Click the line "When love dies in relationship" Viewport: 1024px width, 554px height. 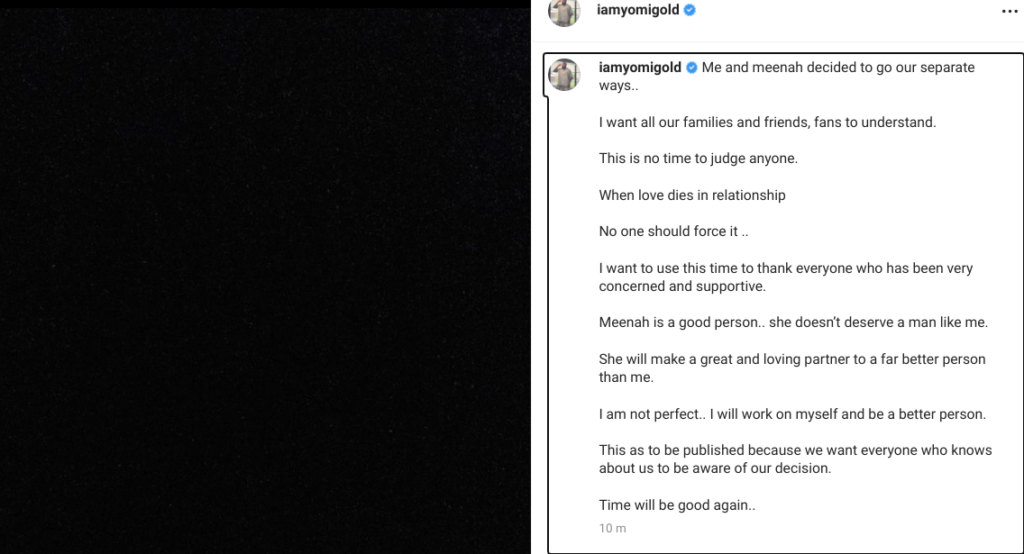pos(692,195)
